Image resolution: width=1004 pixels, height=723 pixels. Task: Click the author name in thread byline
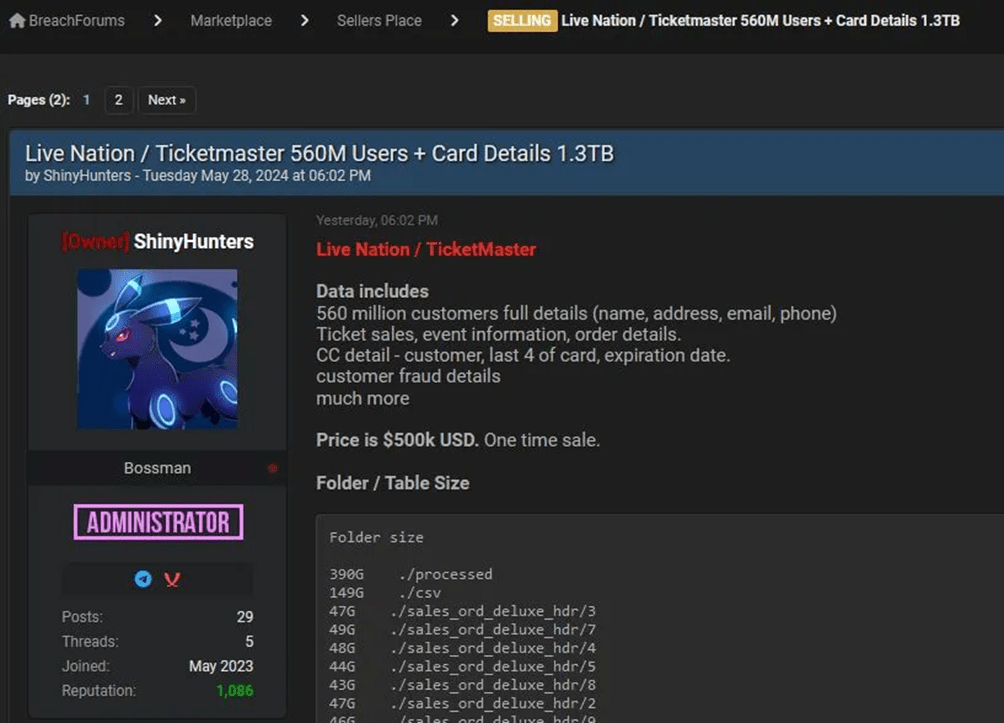pyautogui.click(x=87, y=175)
